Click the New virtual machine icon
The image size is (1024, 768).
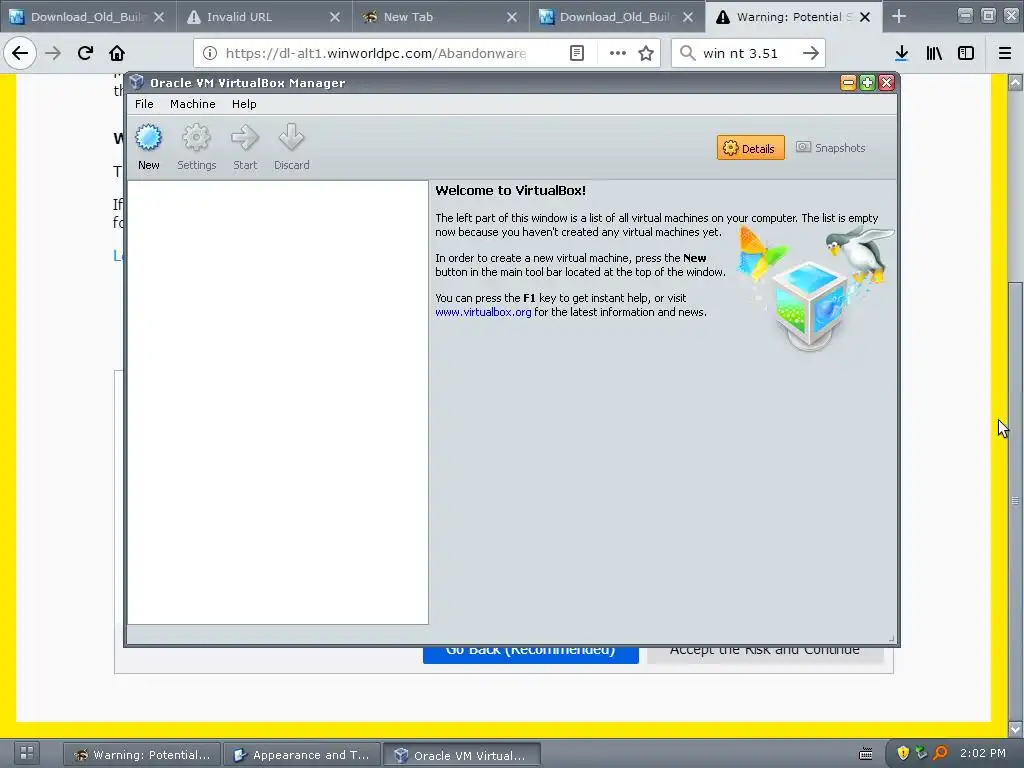click(x=148, y=138)
